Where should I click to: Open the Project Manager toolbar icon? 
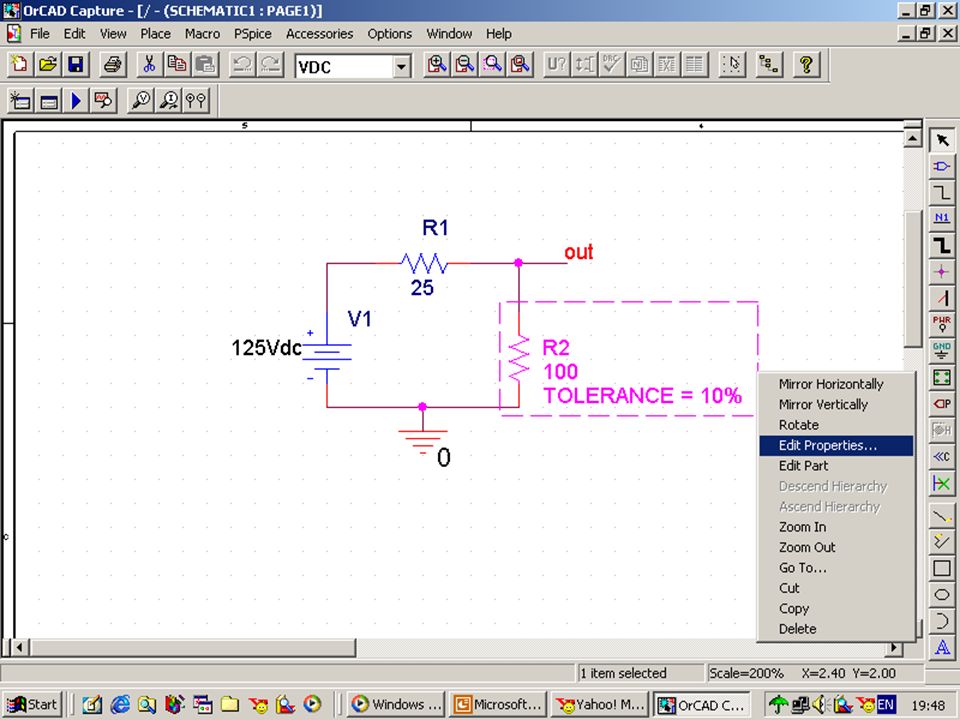pyautogui.click(x=768, y=64)
